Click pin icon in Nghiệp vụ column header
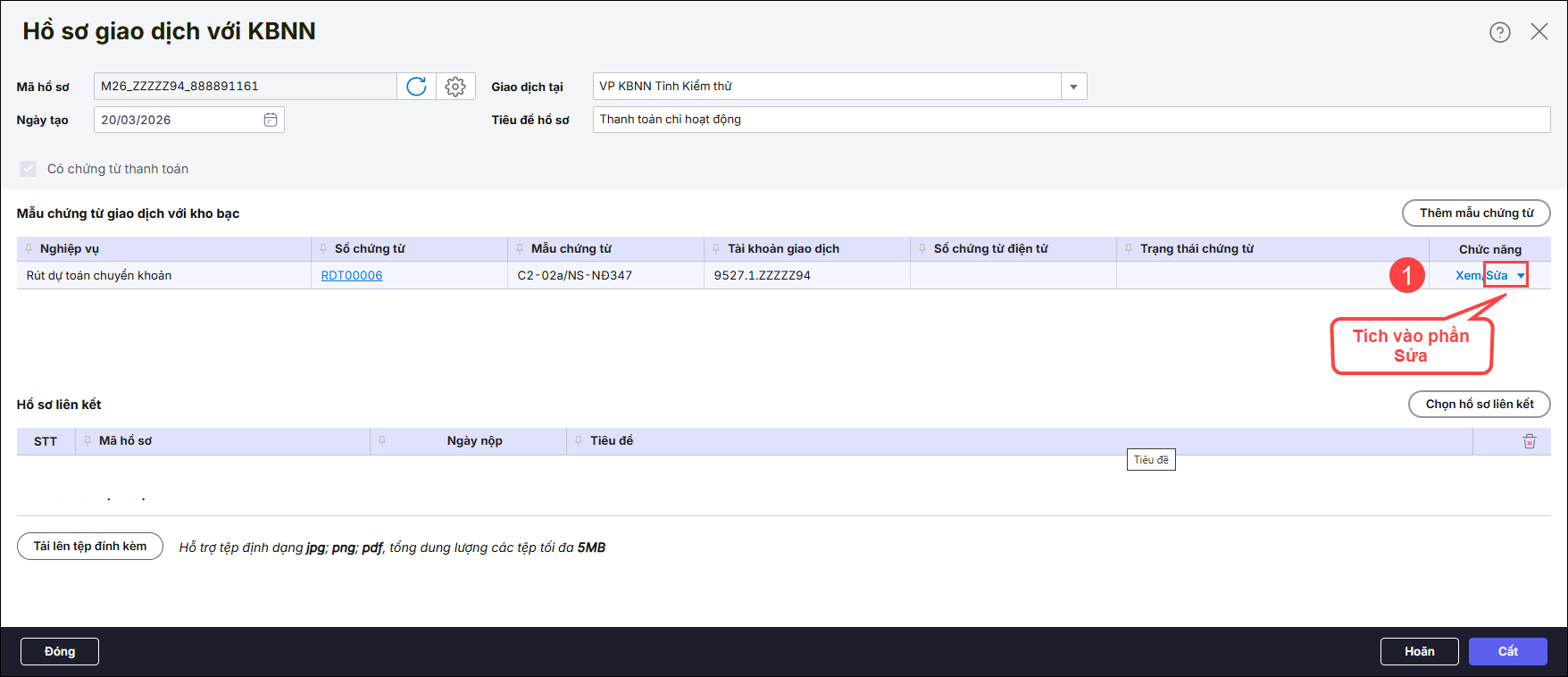The image size is (1568, 677). (29, 249)
